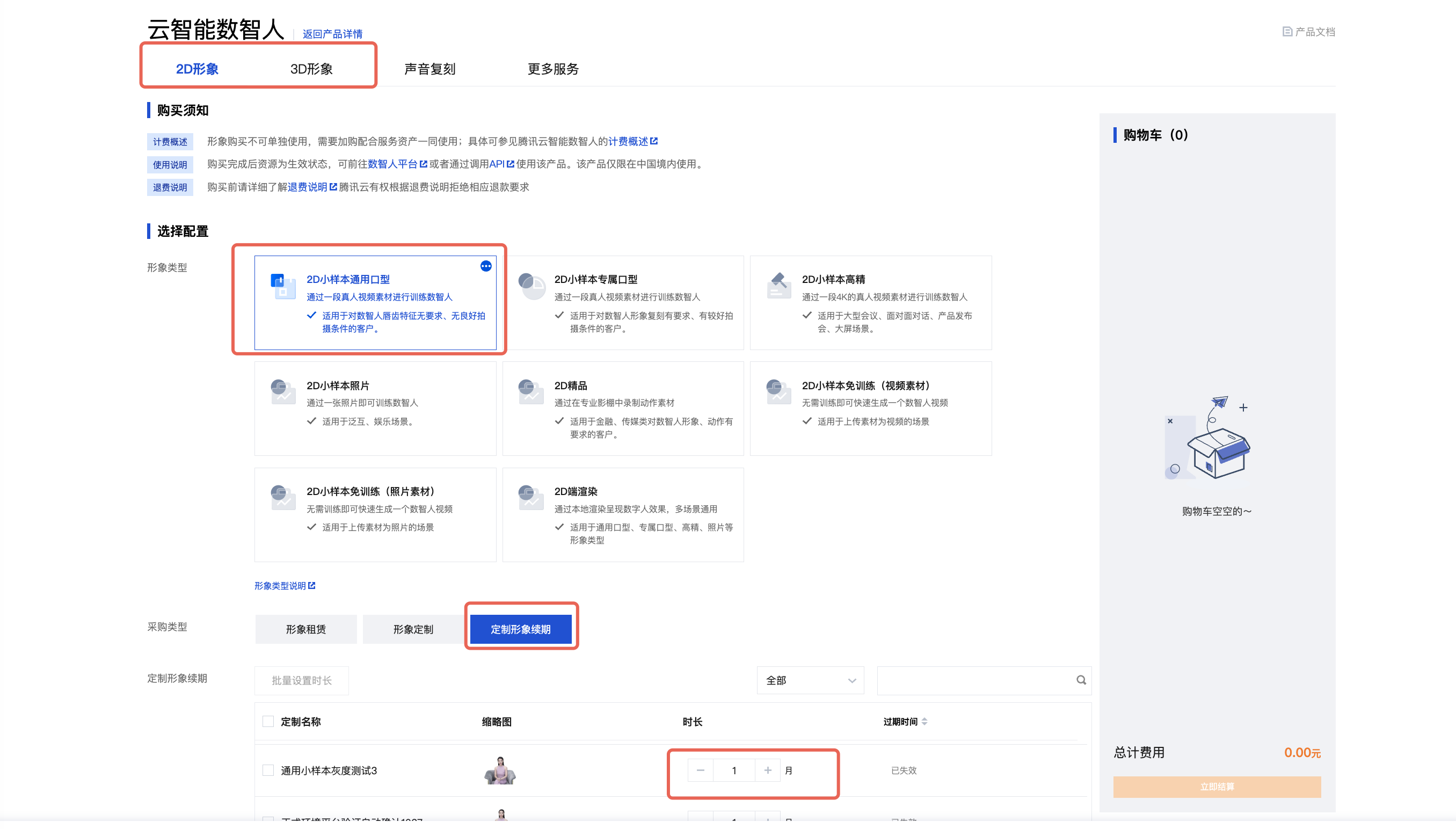This screenshot has width=1456, height=829.
Task: Click the minus icon to decrease duration
Action: 700,770
